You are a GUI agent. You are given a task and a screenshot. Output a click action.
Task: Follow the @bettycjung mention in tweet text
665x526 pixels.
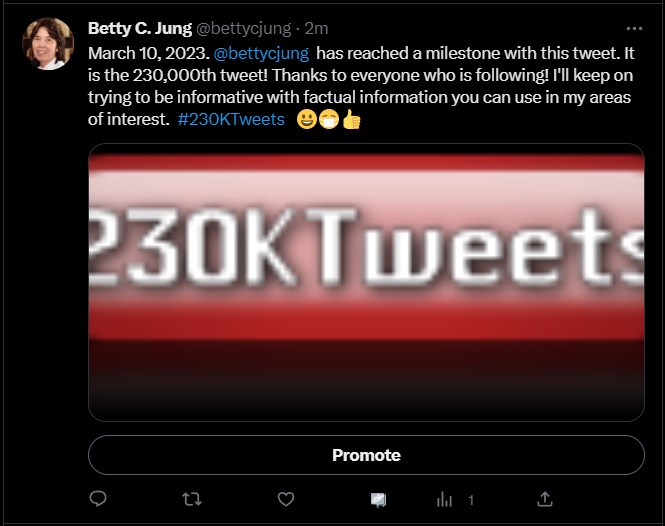261,51
